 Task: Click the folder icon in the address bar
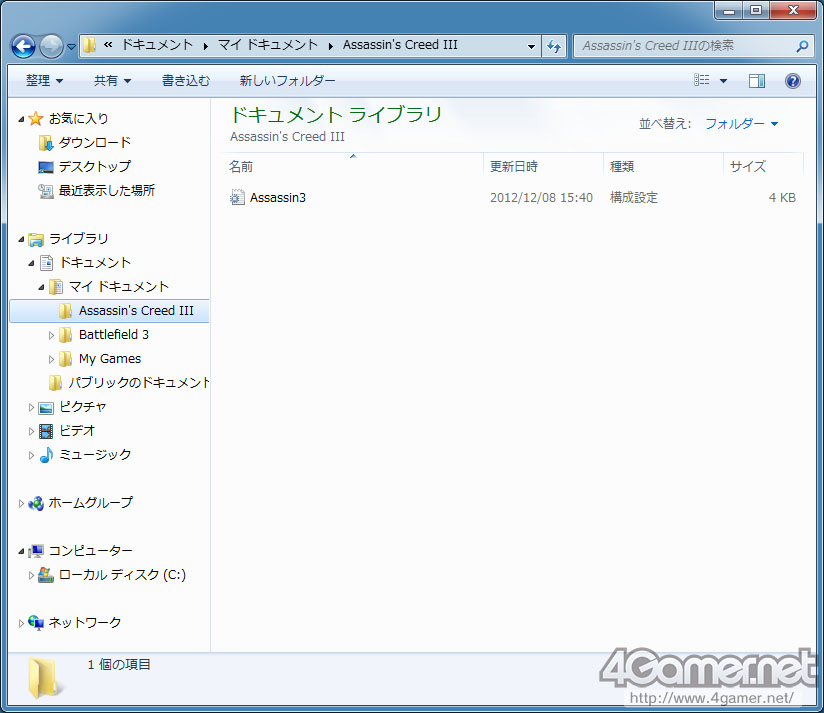(89, 45)
